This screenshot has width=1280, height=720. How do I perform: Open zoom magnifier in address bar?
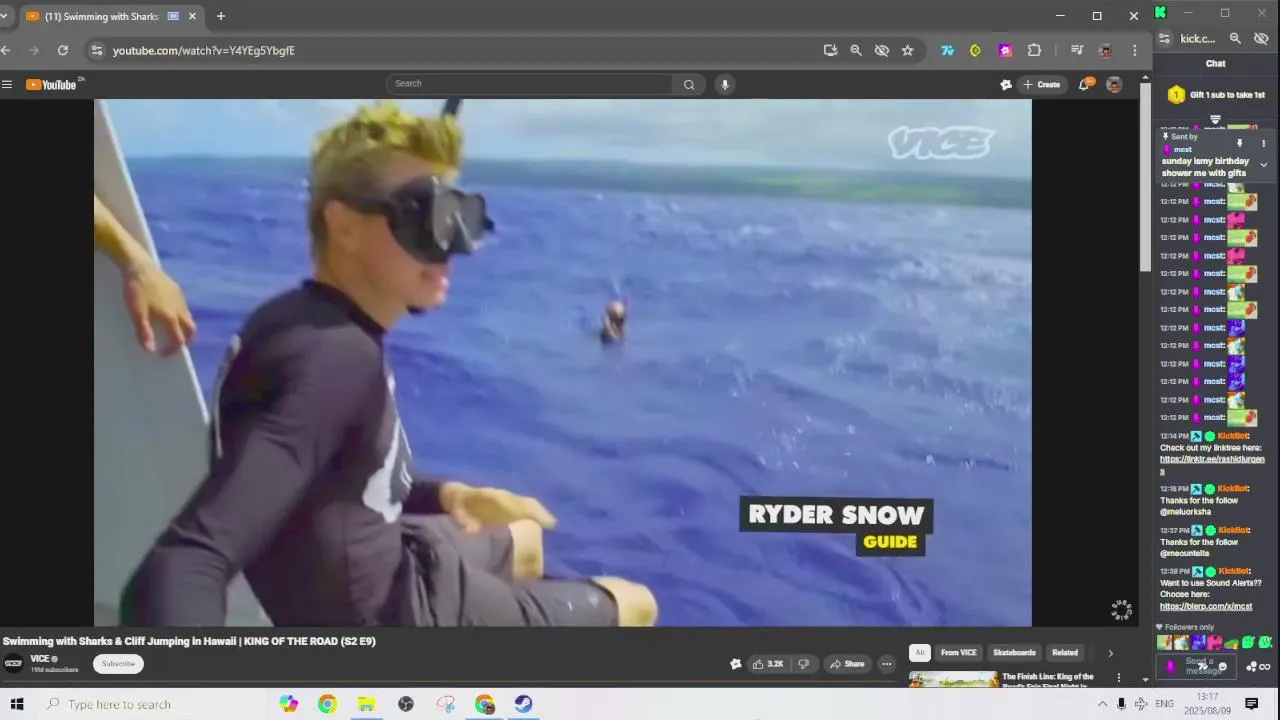tap(856, 50)
